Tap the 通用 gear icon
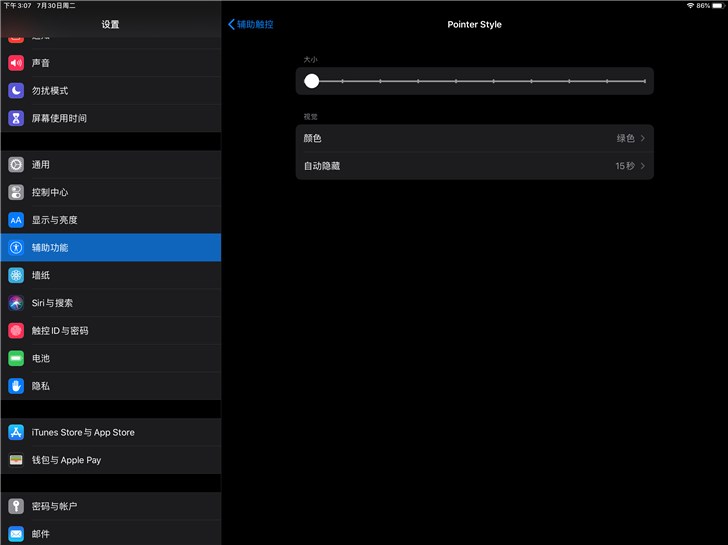The image size is (728, 545). tap(16, 164)
